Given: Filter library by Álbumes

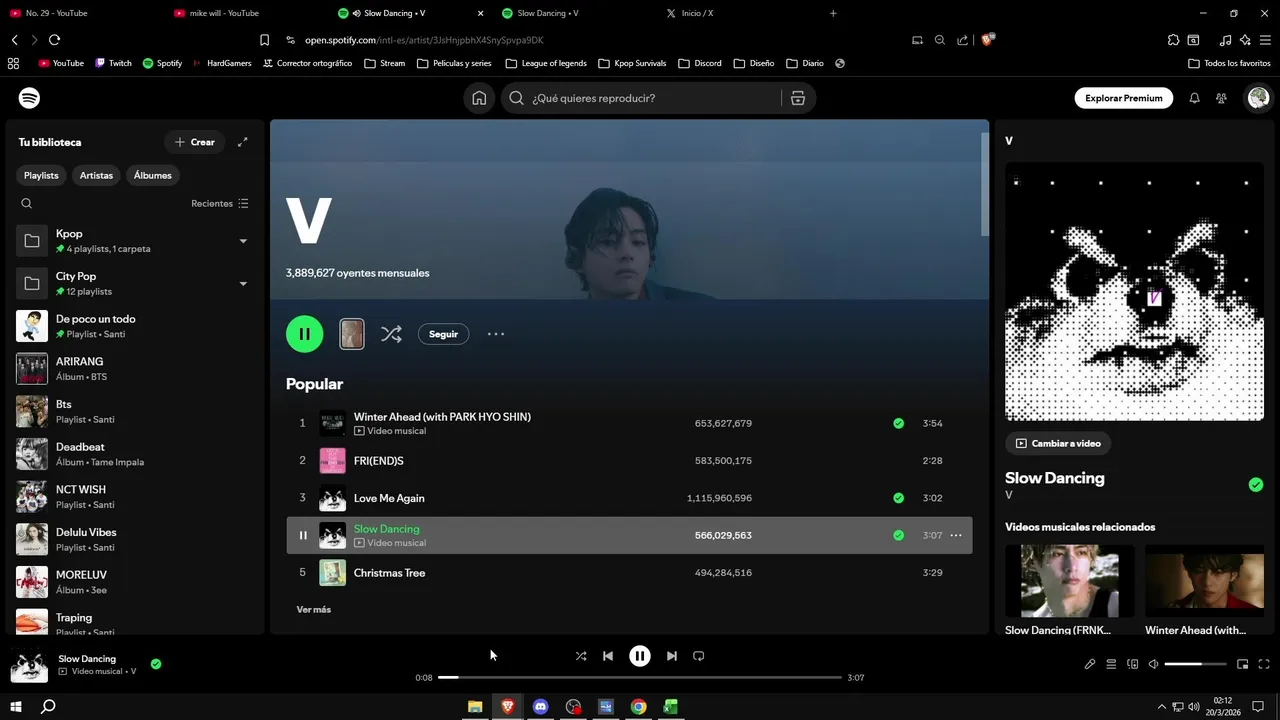Looking at the screenshot, I should (153, 175).
